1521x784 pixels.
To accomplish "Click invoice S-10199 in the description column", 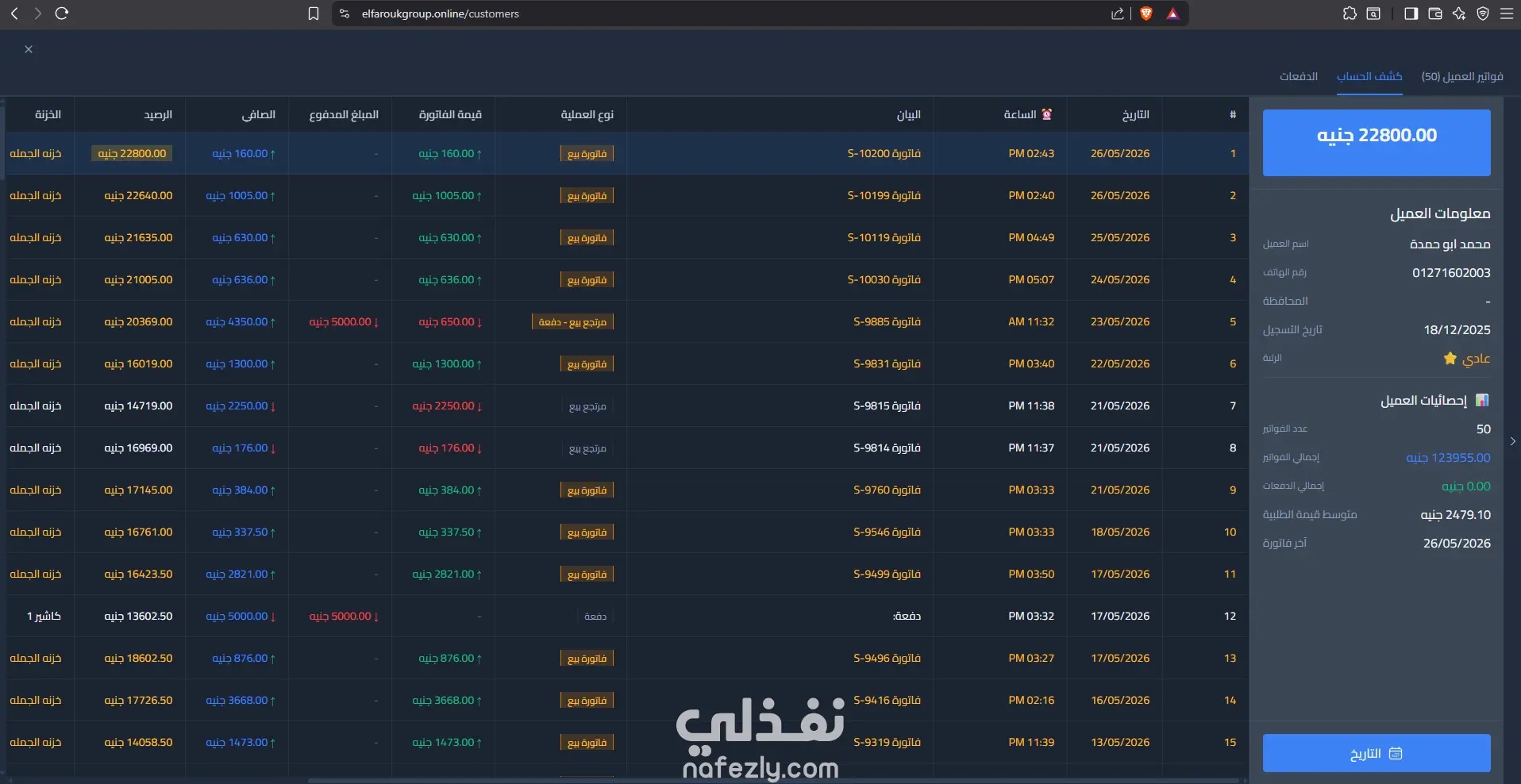I will (884, 195).
